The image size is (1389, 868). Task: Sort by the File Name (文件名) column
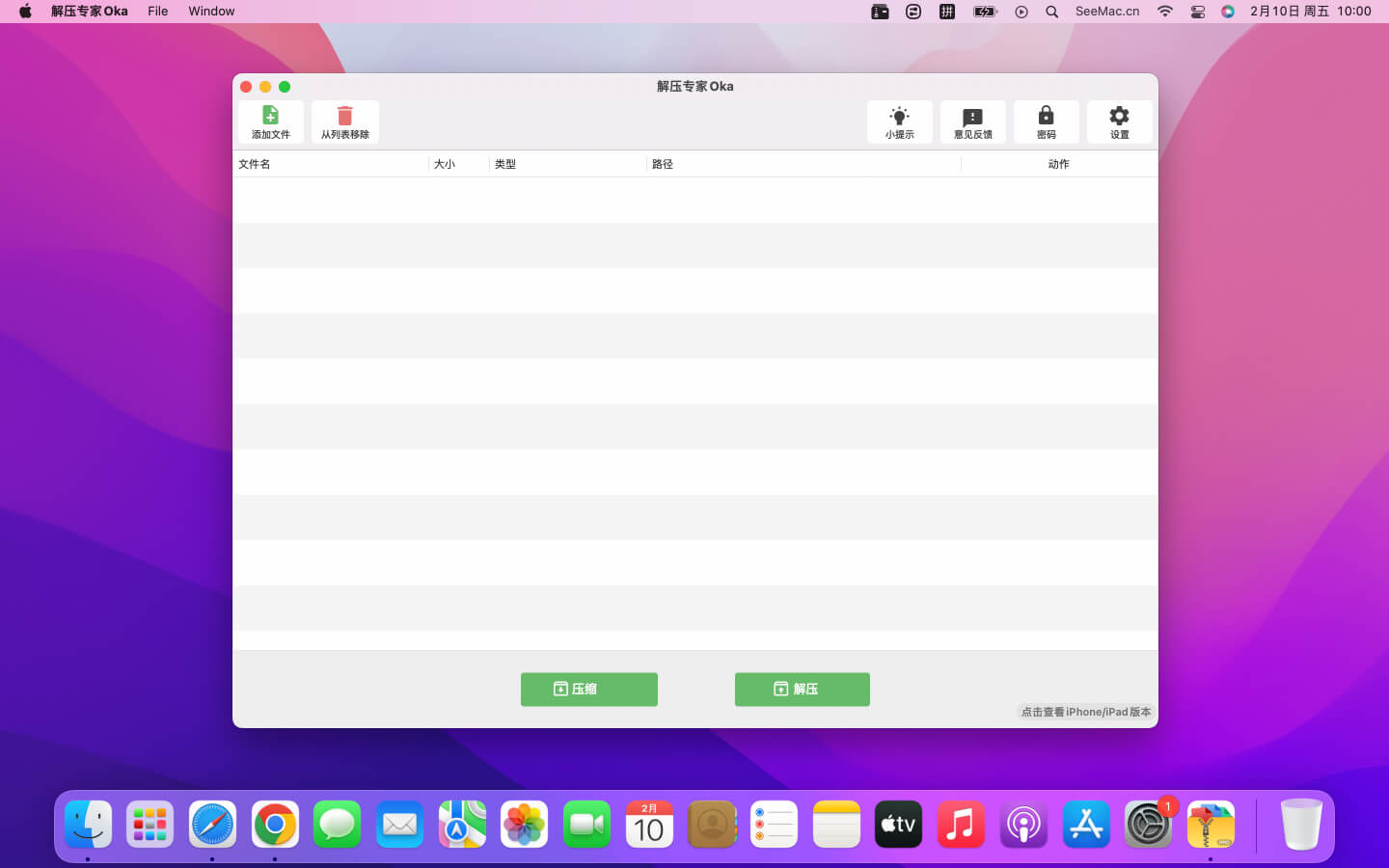point(255,164)
